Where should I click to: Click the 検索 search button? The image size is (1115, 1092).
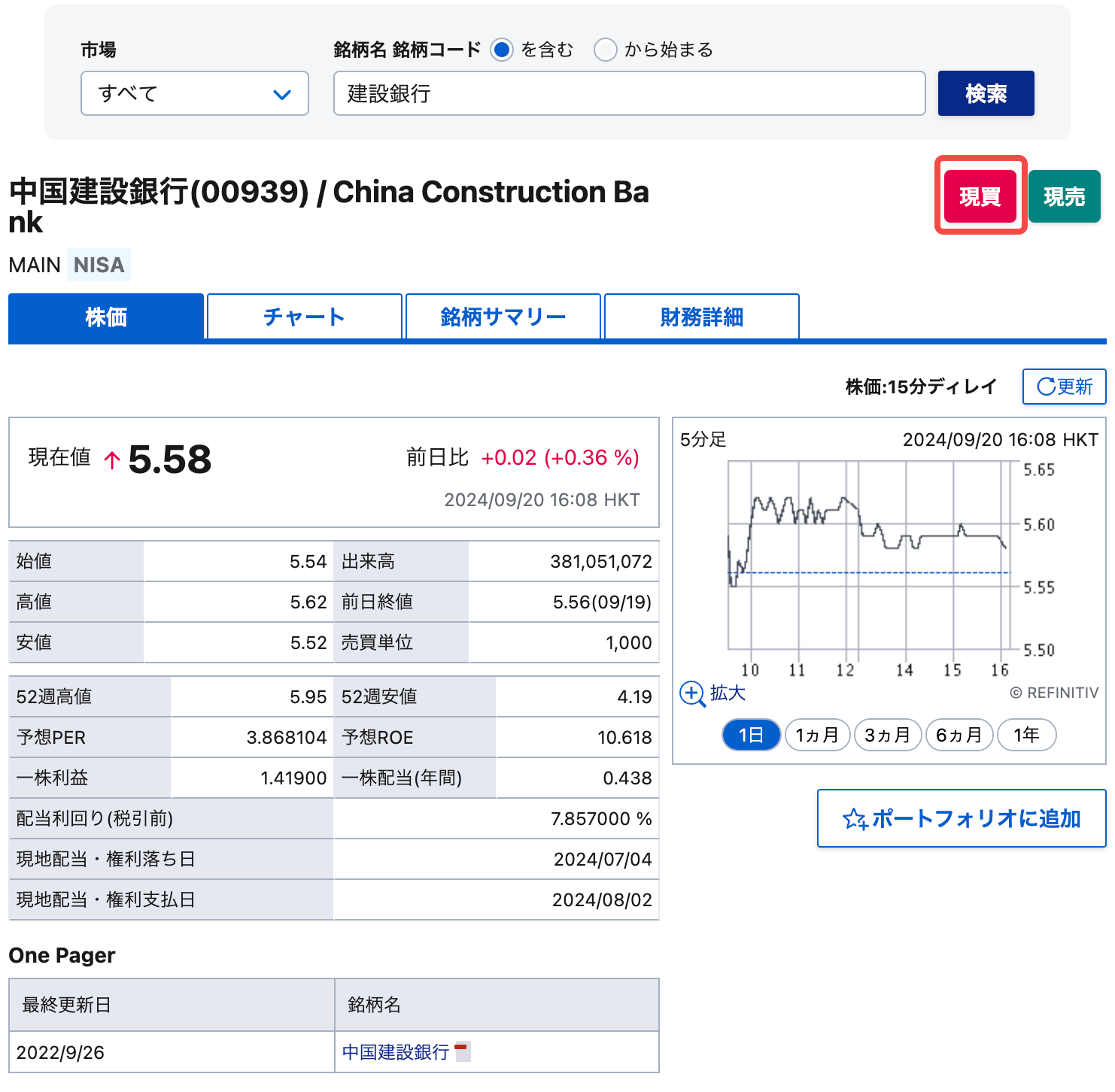[x=986, y=93]
